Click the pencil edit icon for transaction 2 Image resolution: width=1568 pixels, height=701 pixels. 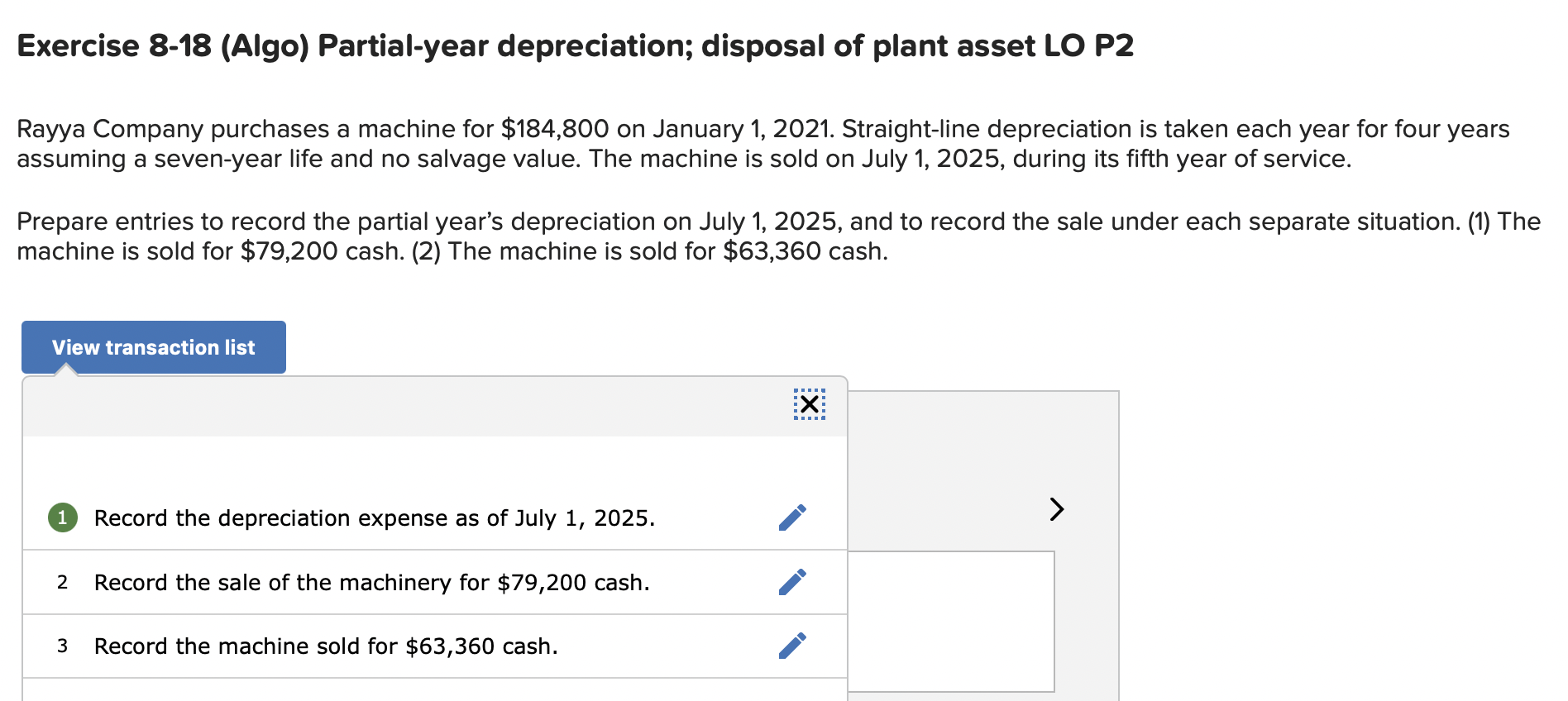(793, 583)
